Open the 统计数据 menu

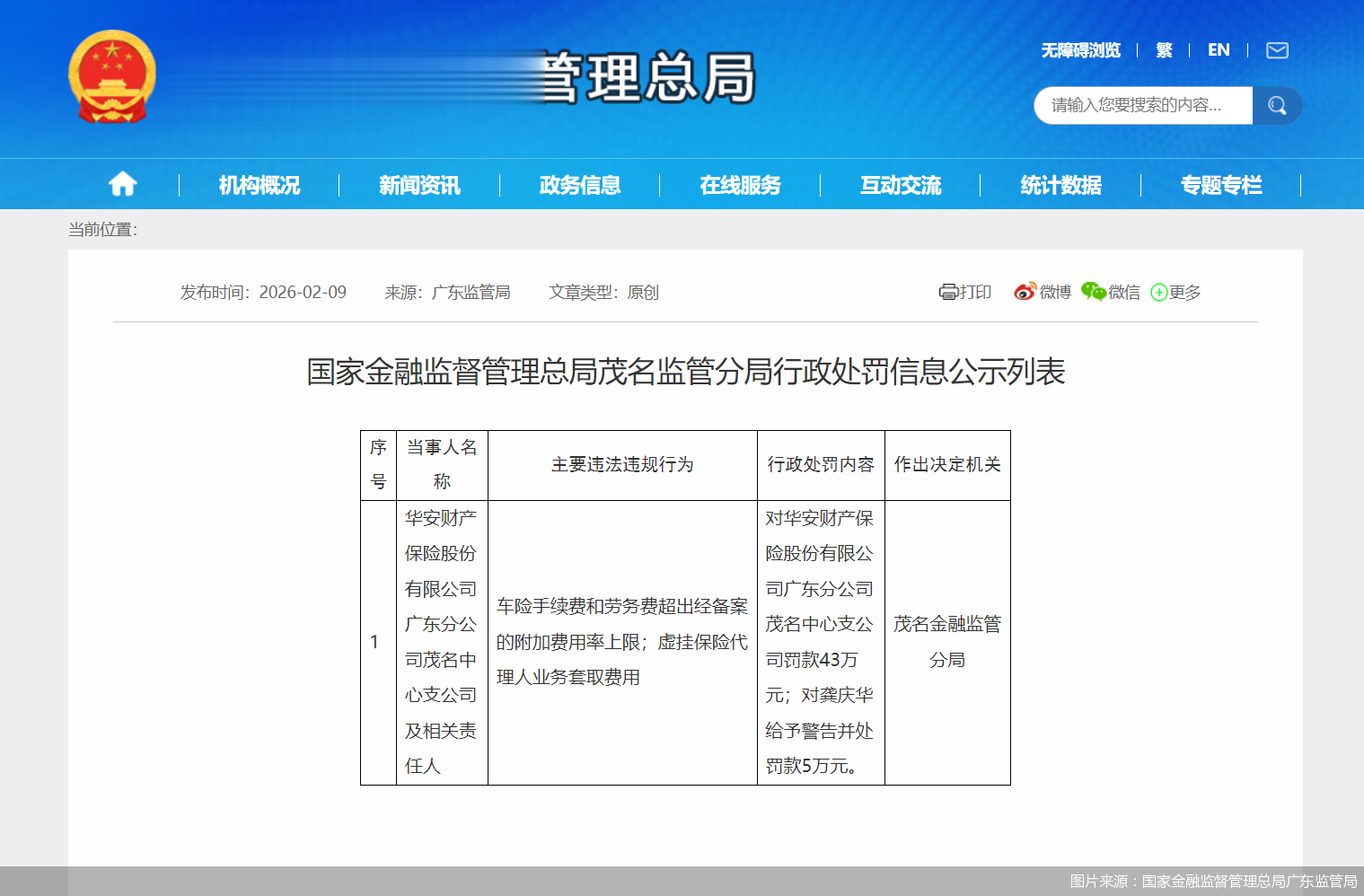pyautogui.click(x=1061, y=185)
